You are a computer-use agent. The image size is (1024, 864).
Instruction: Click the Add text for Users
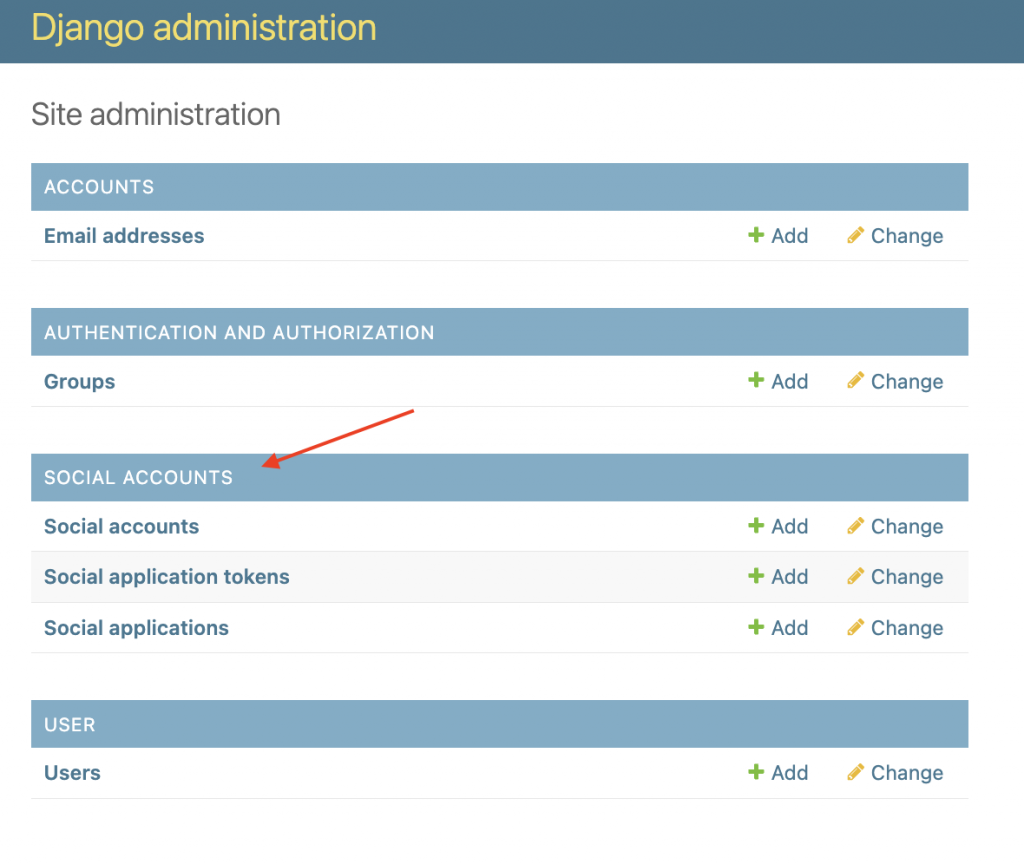coord(790,773)
